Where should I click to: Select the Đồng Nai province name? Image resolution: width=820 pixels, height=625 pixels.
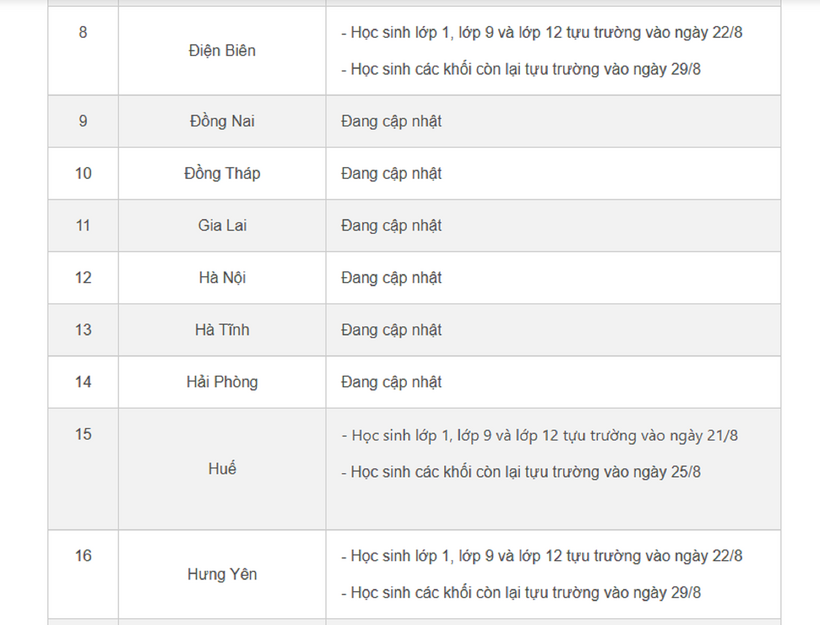click(x=221, y=121)
